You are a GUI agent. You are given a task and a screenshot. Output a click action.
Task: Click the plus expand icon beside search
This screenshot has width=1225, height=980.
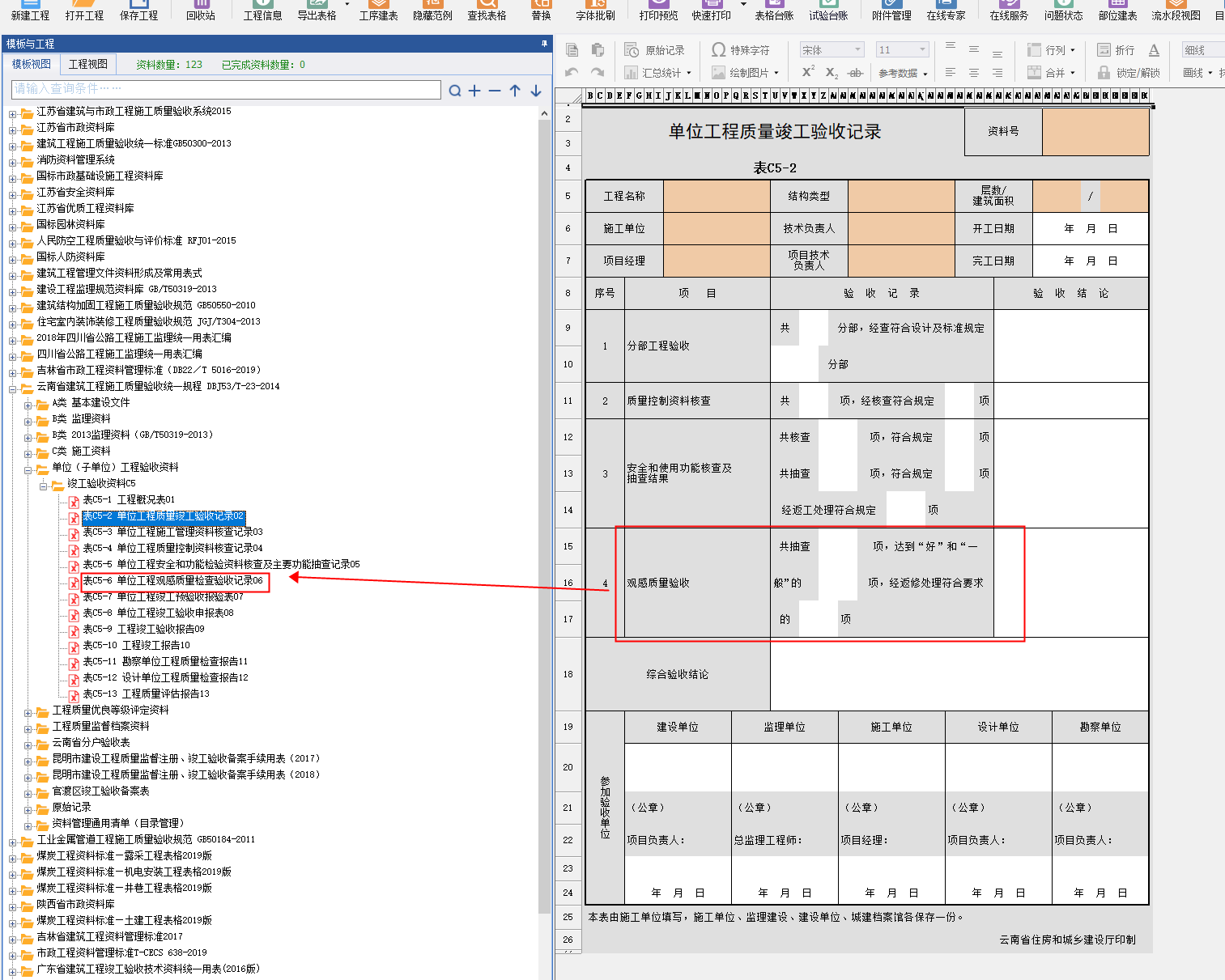[474, 91]
